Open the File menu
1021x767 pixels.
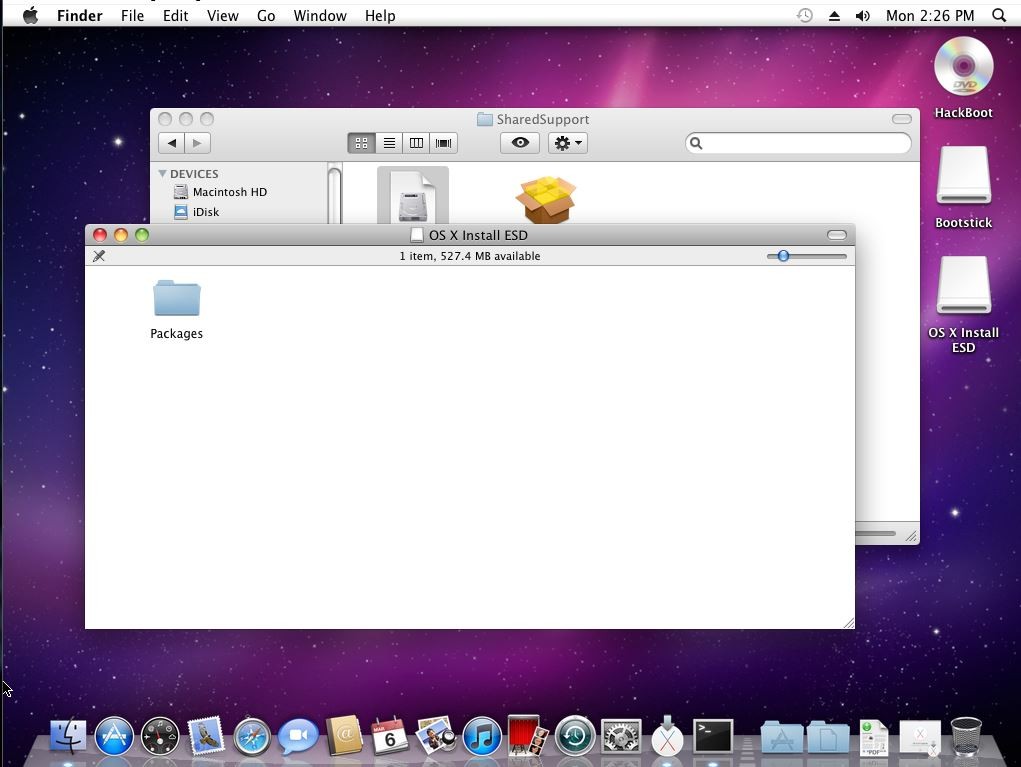tap(132, 16)
